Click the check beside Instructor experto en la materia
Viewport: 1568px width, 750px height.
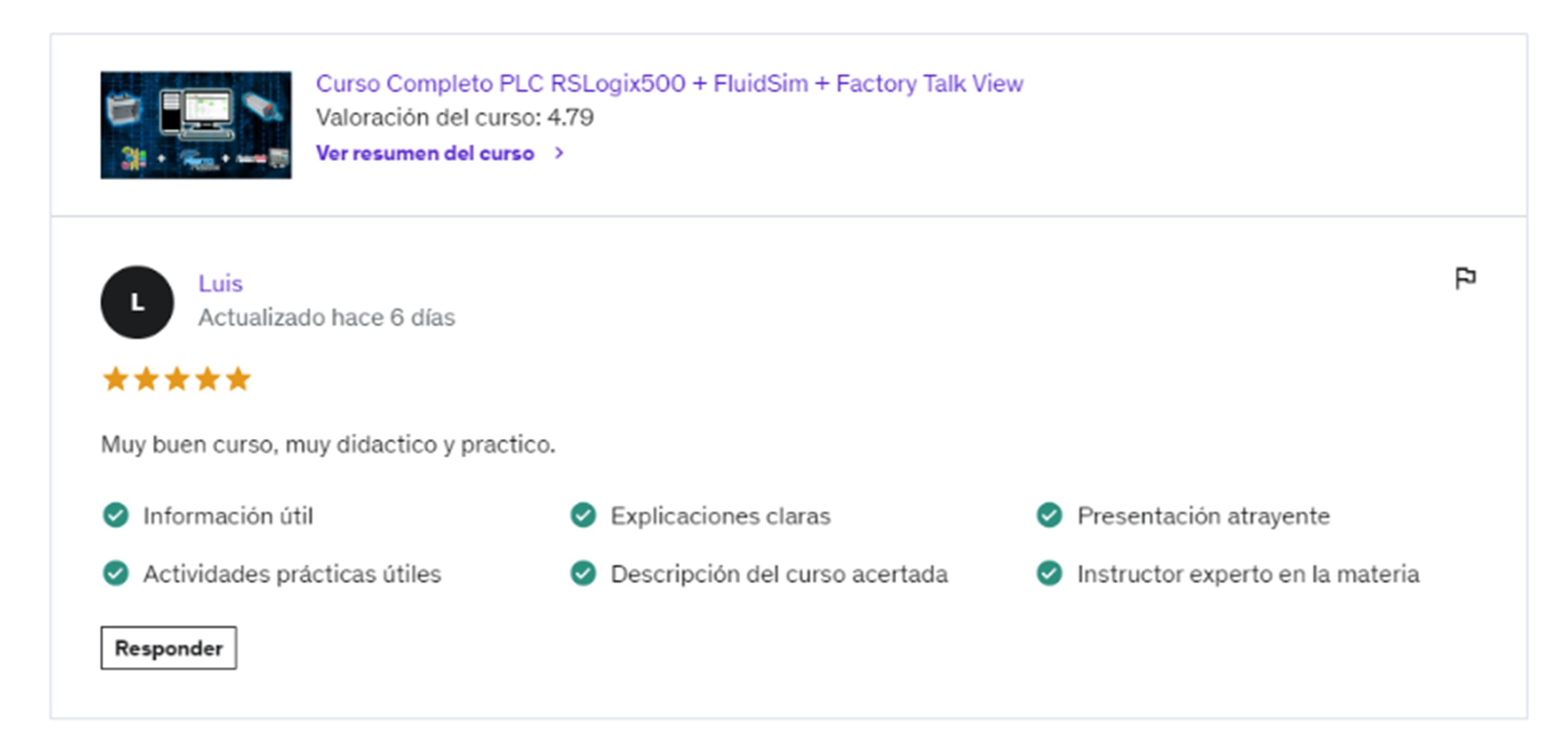click(x=1048, y=573)
